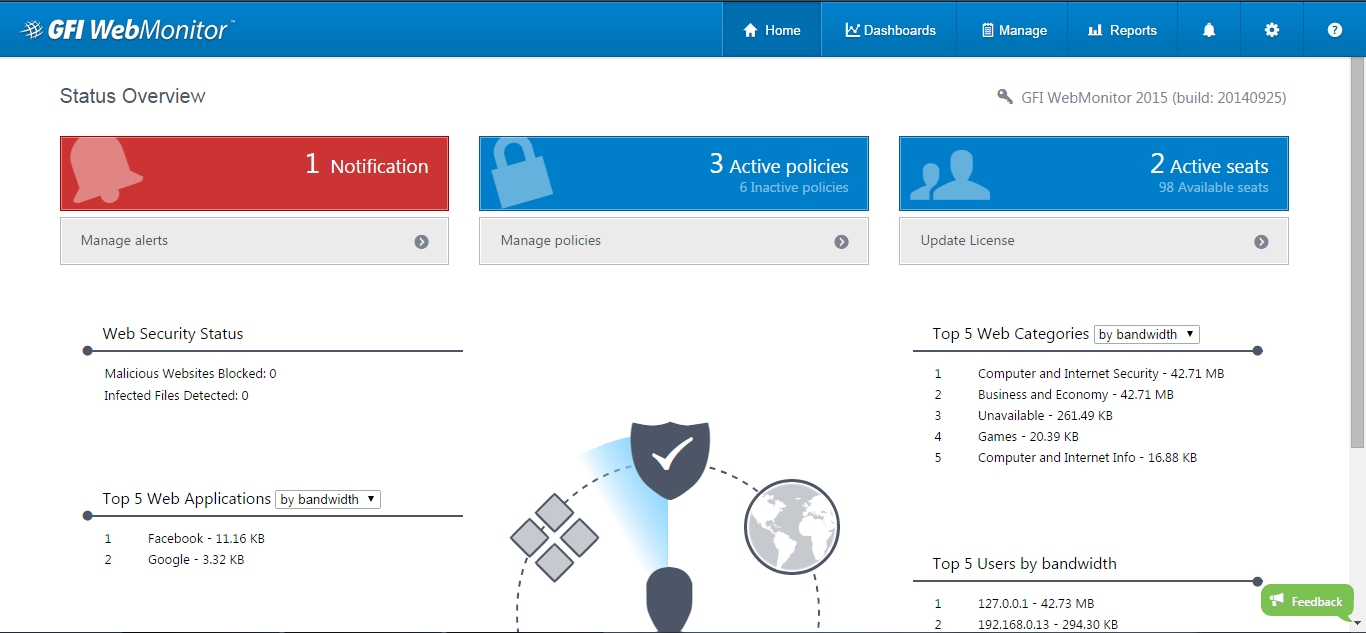This screenshot has height=633, width=1366.
Task: Click the Manage alerts button
Action: point(254,241)
